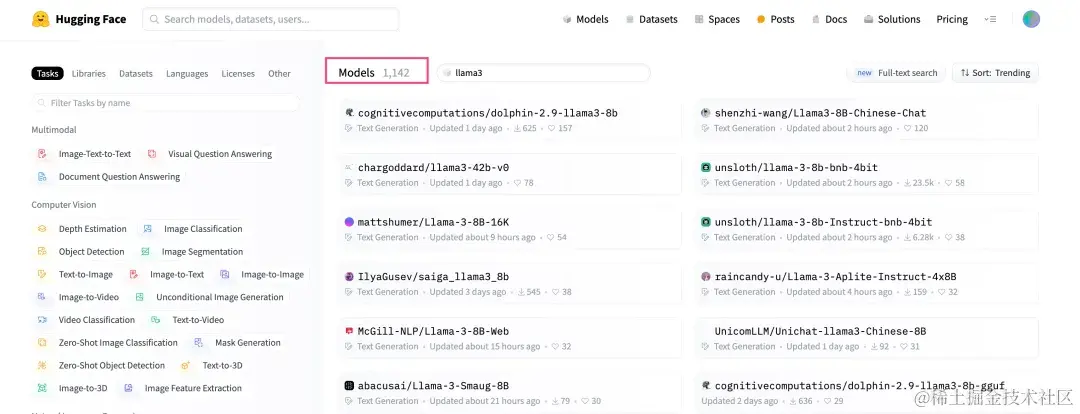This screenshot has height=414, width=1080.
Task: Click the Full-text search button
Action: (895, 72)
